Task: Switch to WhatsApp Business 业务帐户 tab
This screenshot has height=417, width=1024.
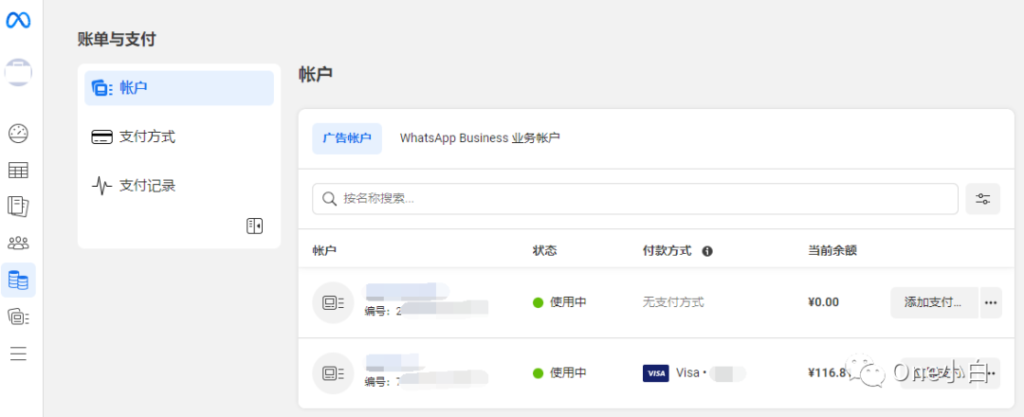Action: 480,138
